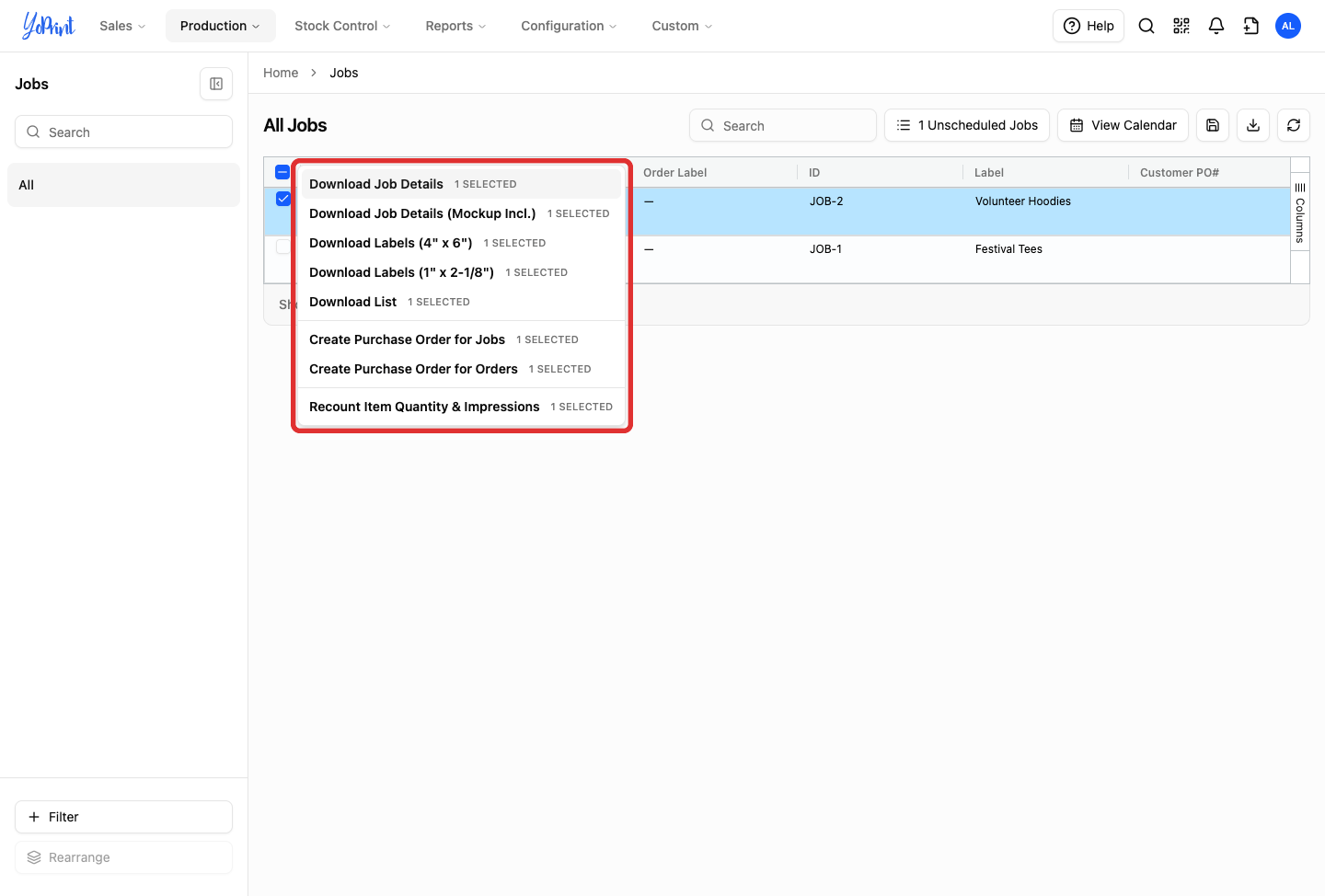Open the AL user avatar menu
Screen dimensions: 1325x896
1288,26
